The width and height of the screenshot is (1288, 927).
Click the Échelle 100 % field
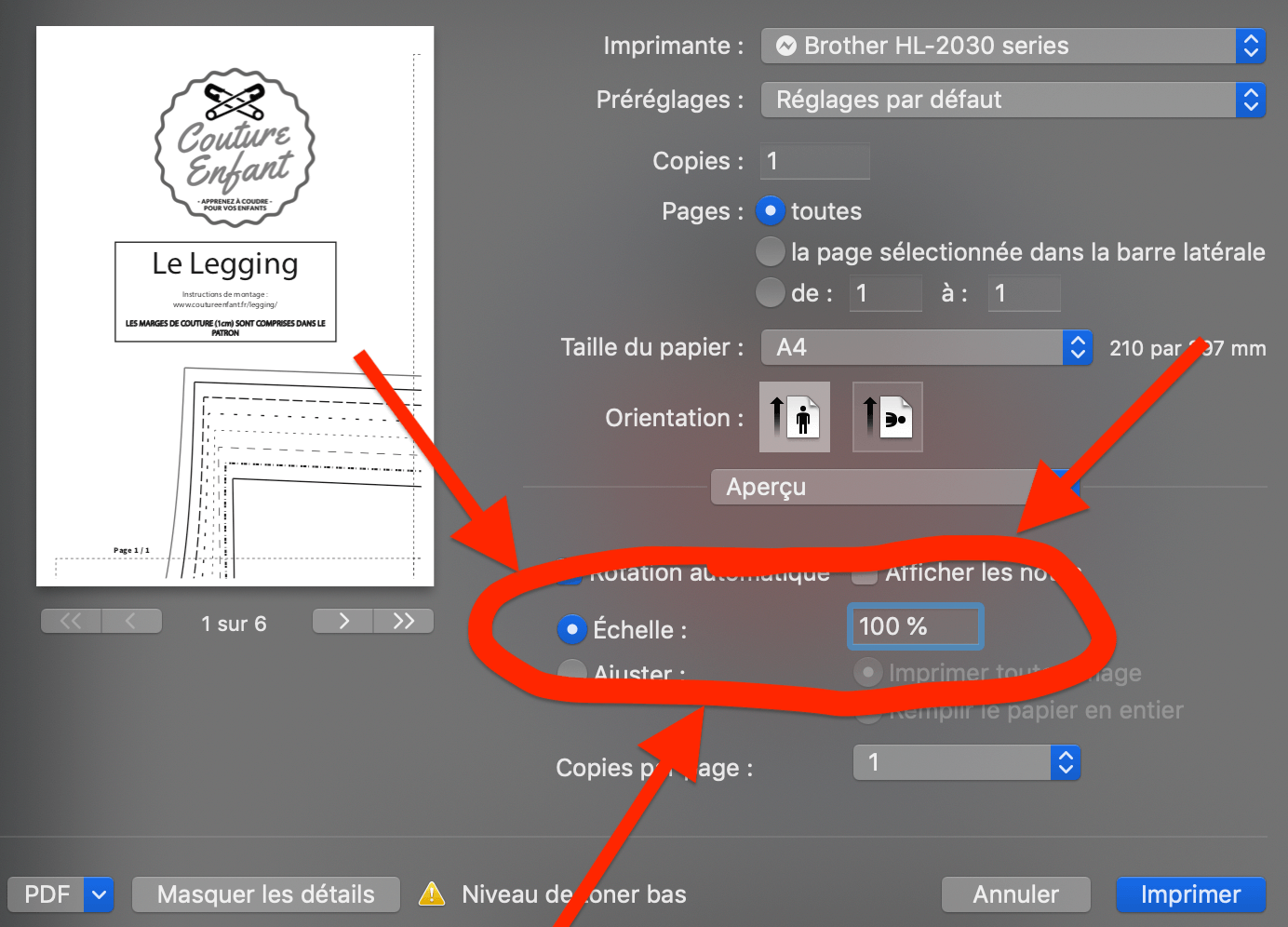click(915, 626)
